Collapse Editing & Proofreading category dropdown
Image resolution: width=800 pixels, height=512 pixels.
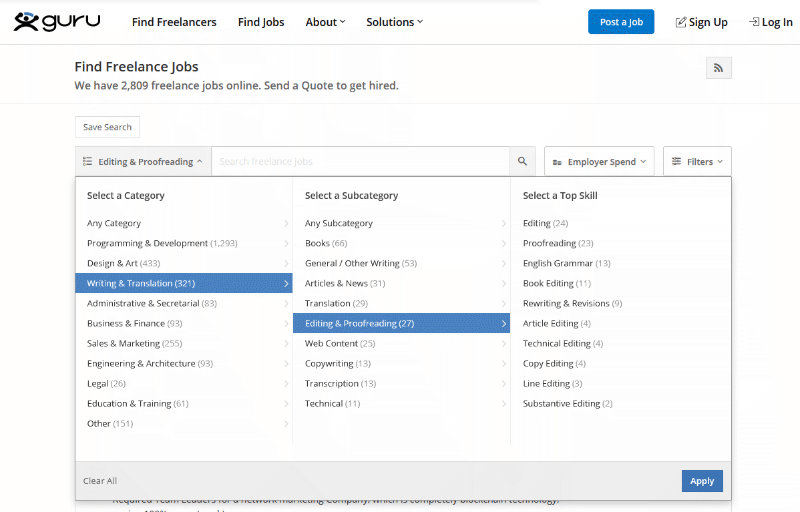point(143,162)
